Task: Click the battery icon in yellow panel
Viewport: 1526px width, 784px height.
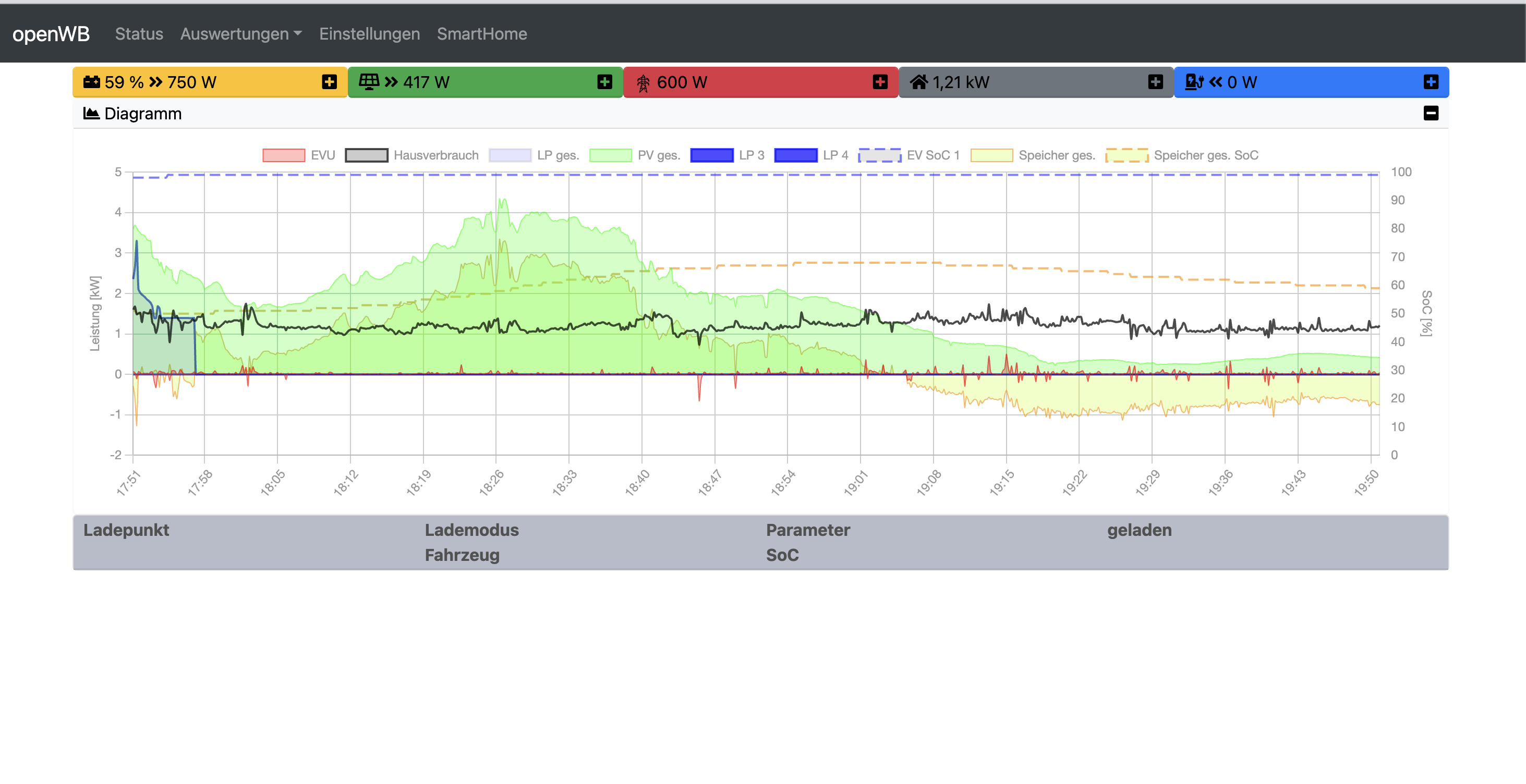Action: [x=91, y=82]
